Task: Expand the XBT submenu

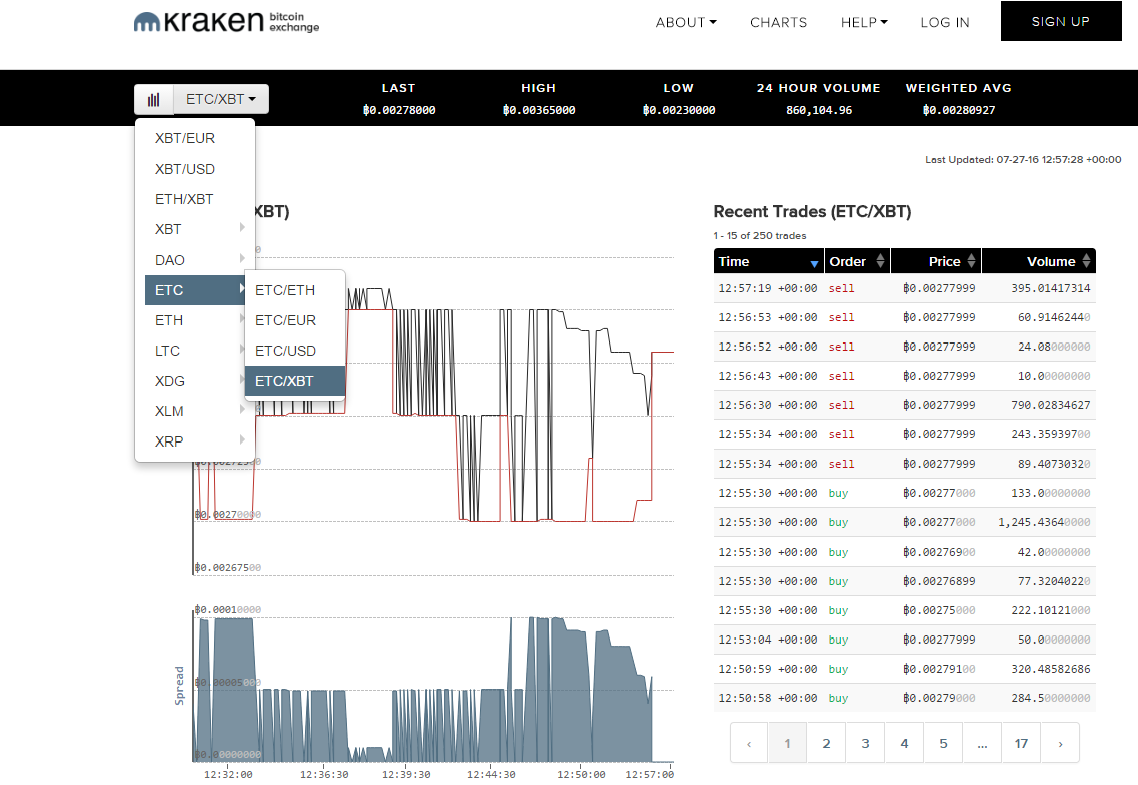Action: pos(195,229)
